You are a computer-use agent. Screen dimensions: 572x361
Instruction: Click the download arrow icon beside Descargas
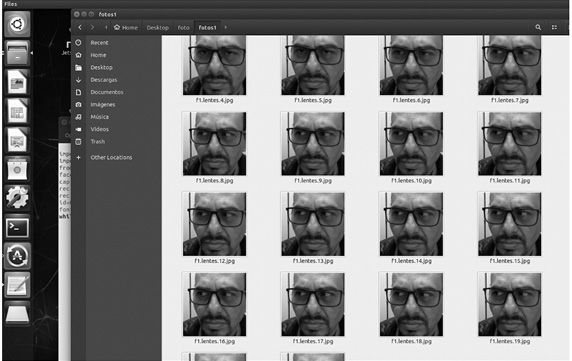(78, 80)
